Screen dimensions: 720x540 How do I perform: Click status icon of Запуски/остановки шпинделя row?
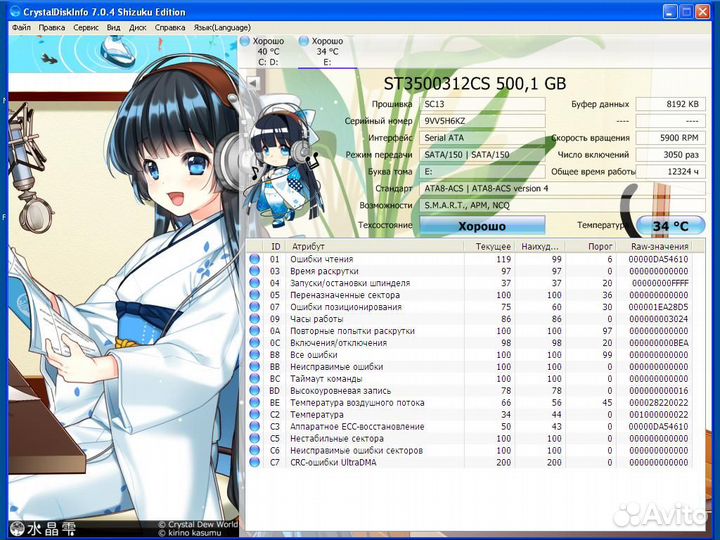click(x=254, y=283)
